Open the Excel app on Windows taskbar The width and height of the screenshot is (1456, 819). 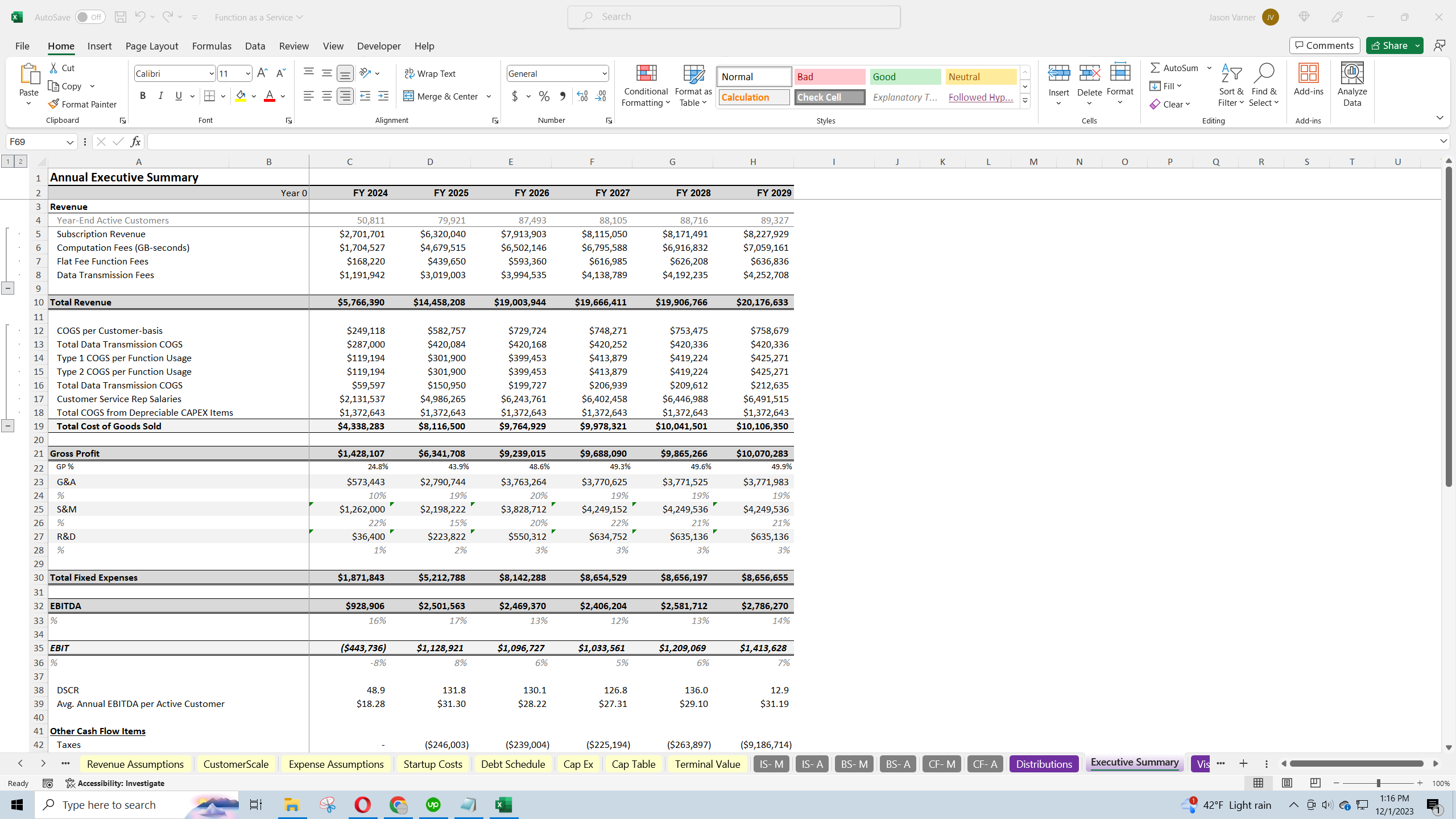503,805
